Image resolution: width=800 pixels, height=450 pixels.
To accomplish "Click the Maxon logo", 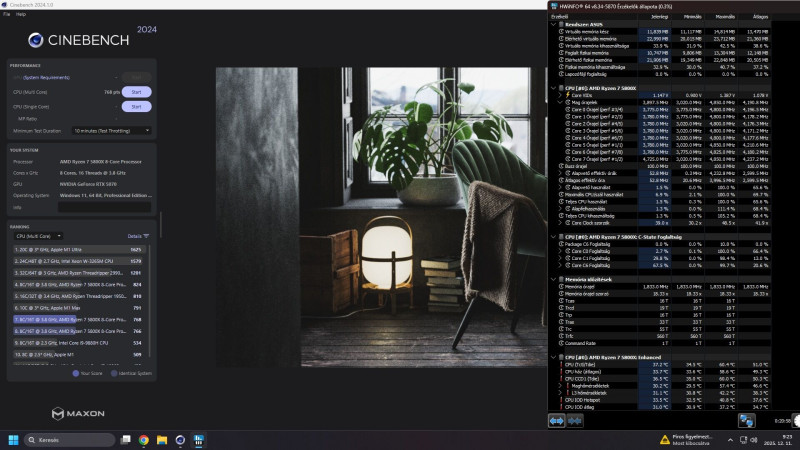I will 78,413.
